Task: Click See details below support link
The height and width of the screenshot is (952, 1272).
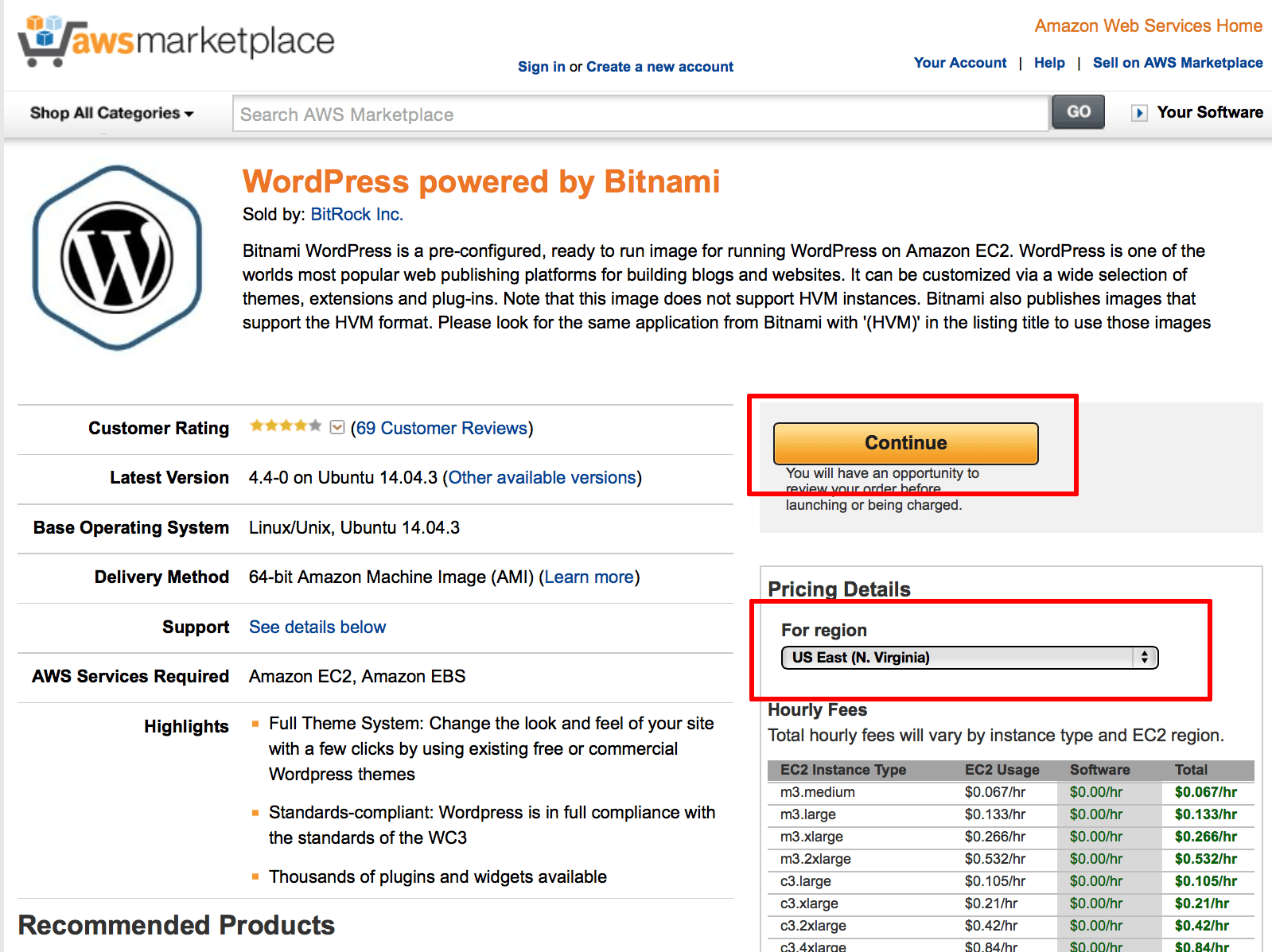Action: coord(317,627)
